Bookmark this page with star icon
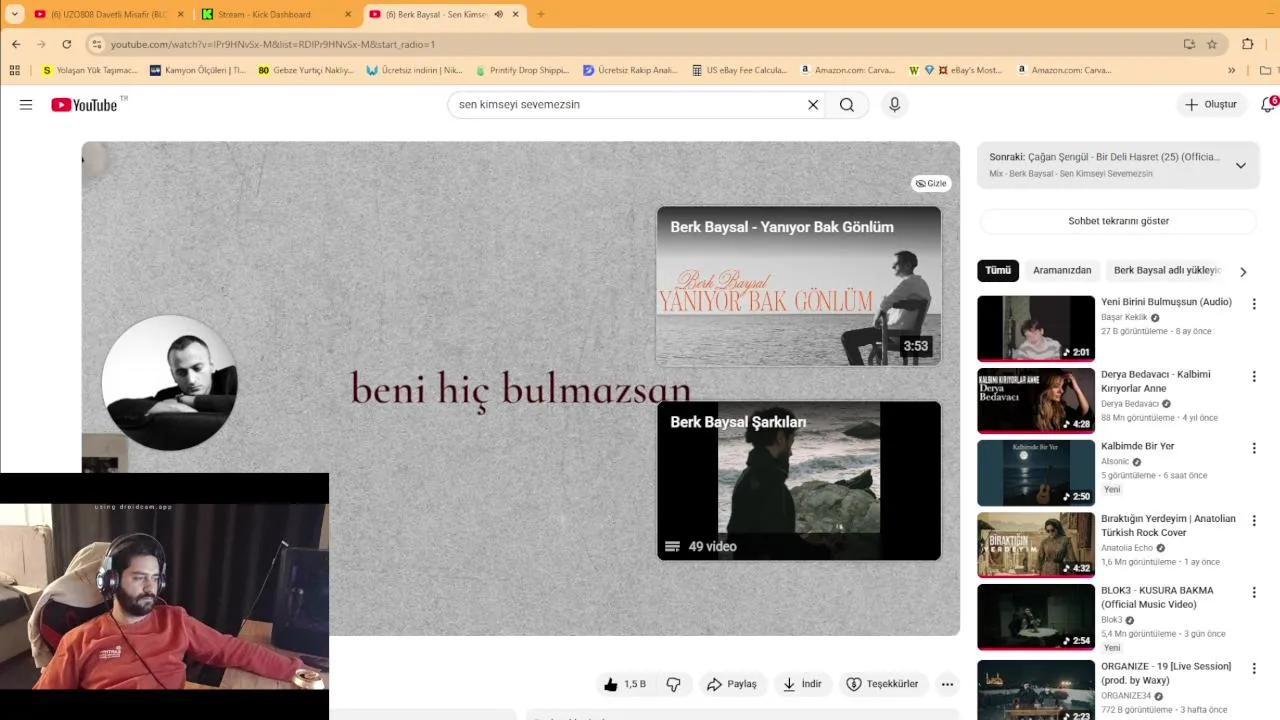The width and height of the screenshot is (1280, 720). pos(1212,44)
